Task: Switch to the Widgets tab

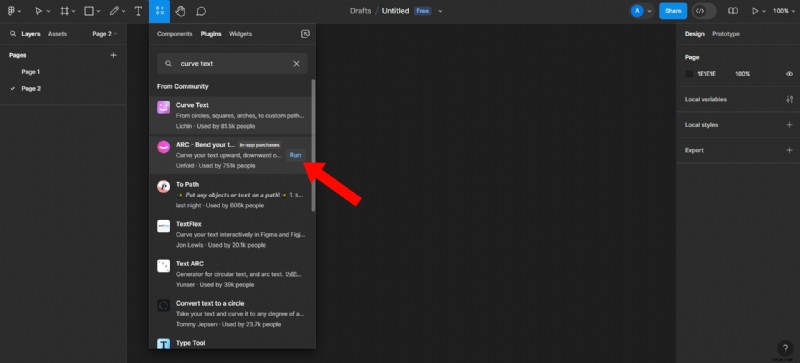Action: pos(240,34)
